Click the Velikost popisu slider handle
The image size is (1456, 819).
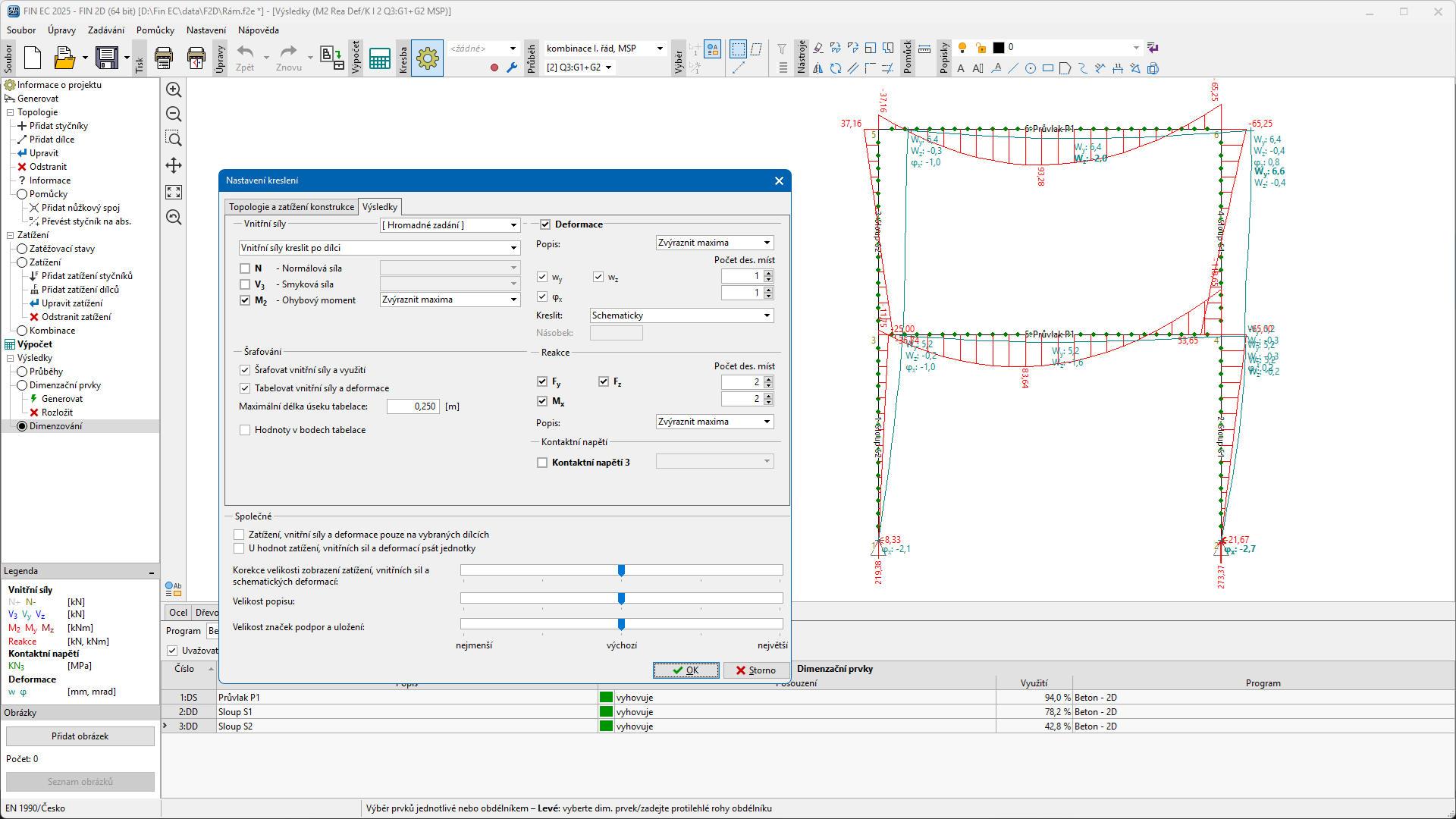621,599
